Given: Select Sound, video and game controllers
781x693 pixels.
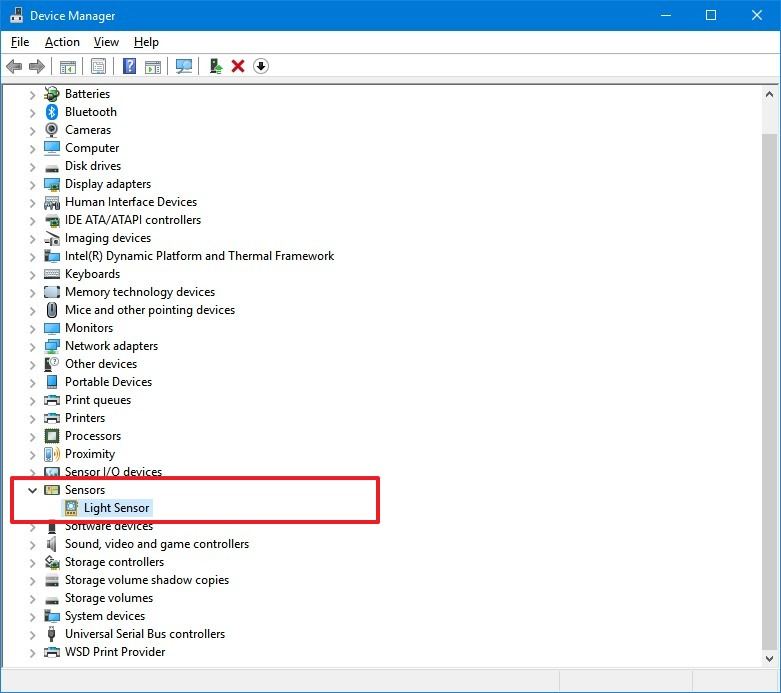Looking at the screenshot, I should tap(156, 544).
